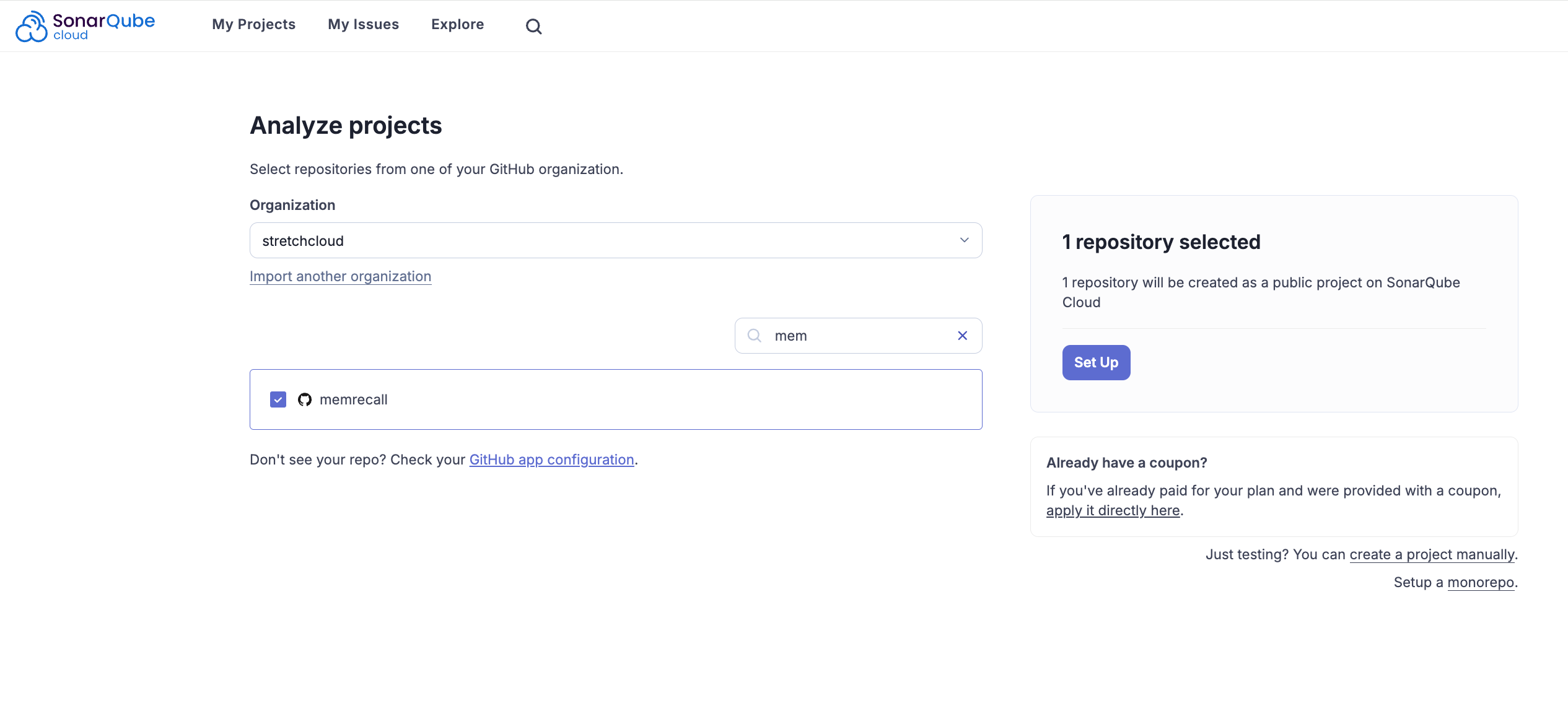Click the GitHub icon next to memrecall
Screen dimensions: 1568x711
(304, 399)
